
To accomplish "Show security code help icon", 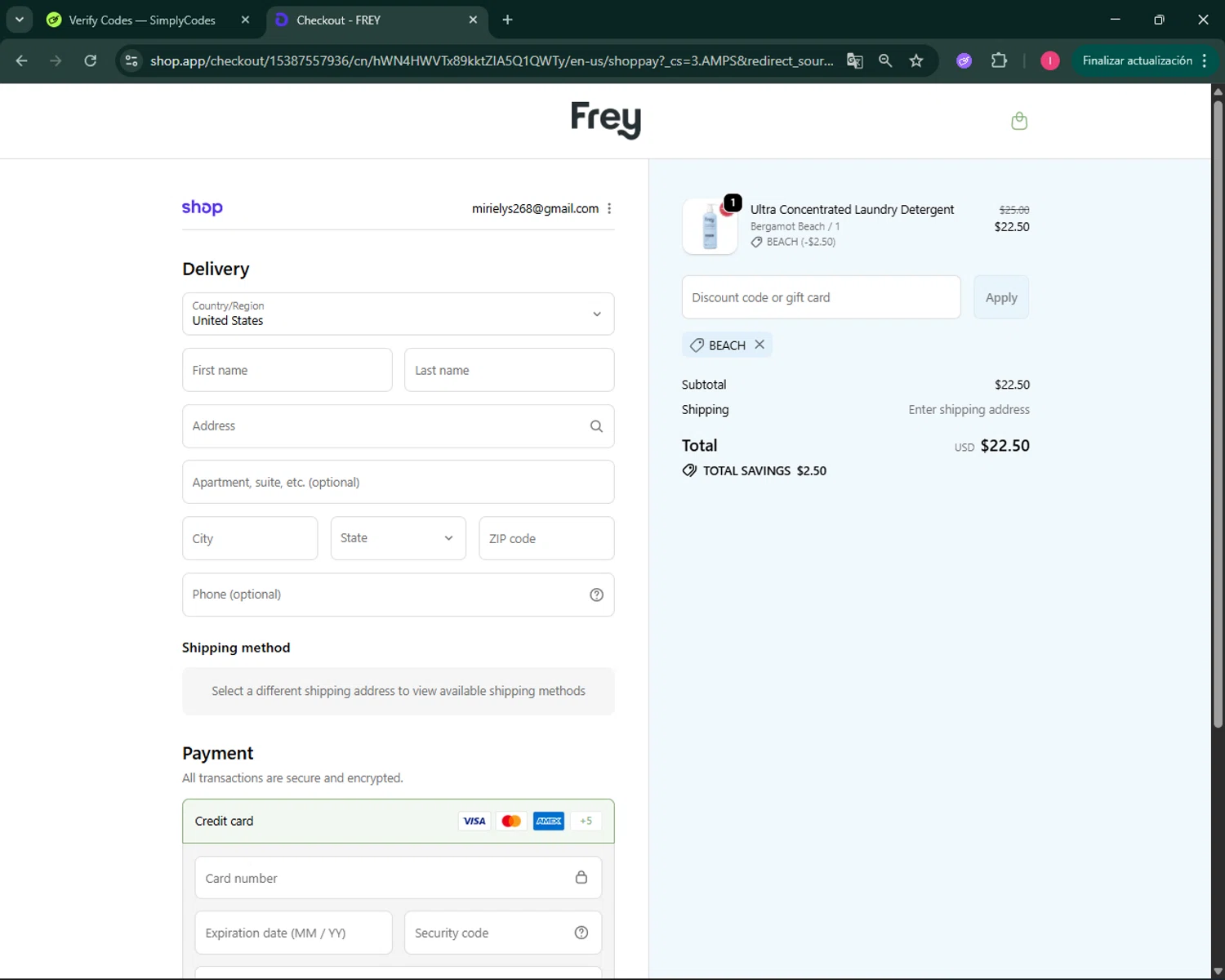I will (581, 933).
